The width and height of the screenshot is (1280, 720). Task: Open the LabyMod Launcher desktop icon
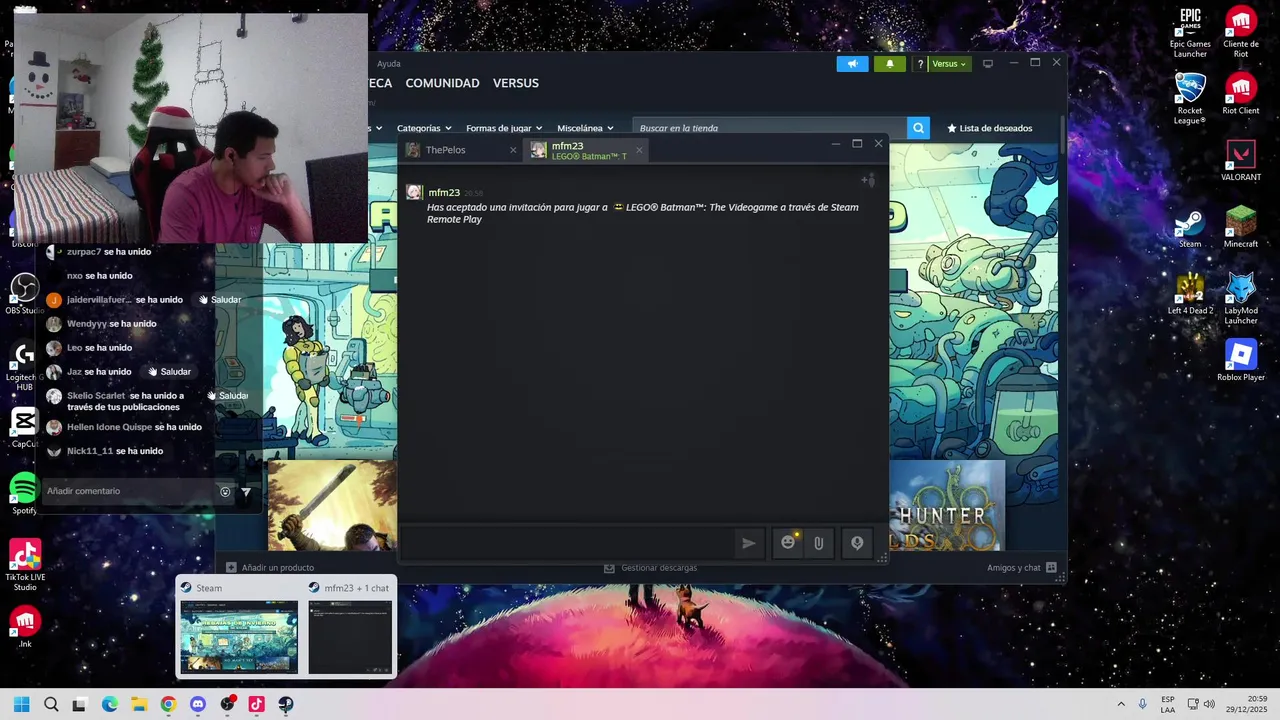click(x=1241, y=299)
